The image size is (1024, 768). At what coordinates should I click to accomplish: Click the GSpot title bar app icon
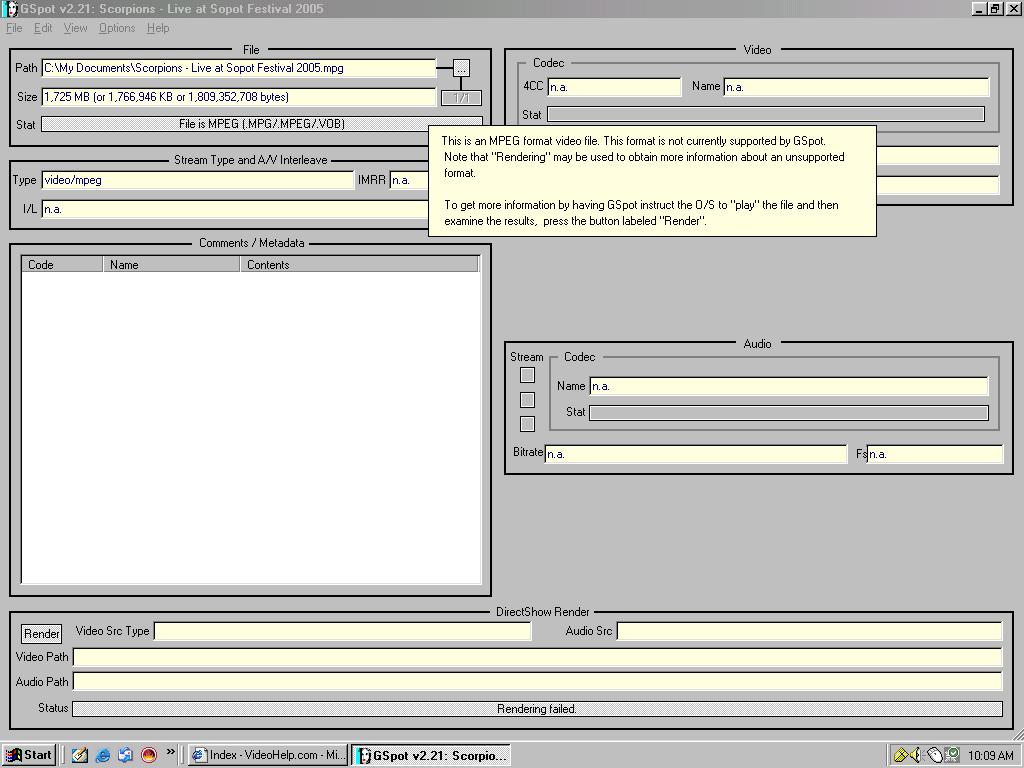coord(10,8)
